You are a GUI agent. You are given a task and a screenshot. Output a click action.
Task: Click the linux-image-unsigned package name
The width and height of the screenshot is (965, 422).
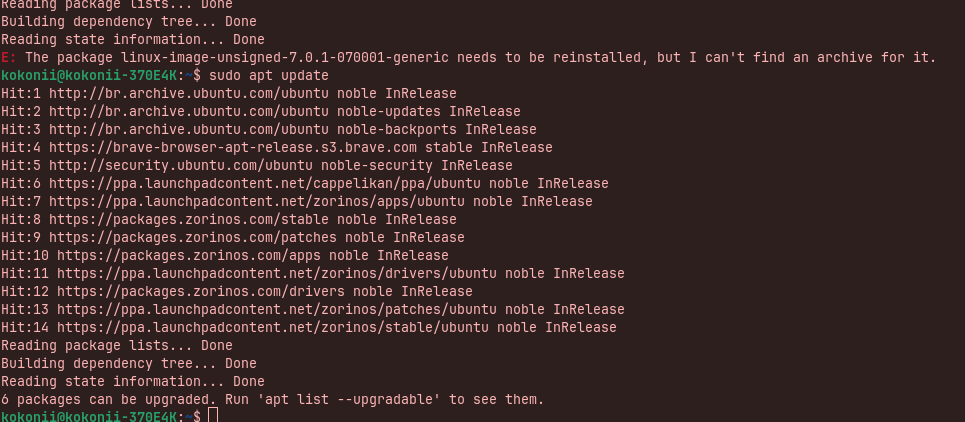[x=285, y=58]
